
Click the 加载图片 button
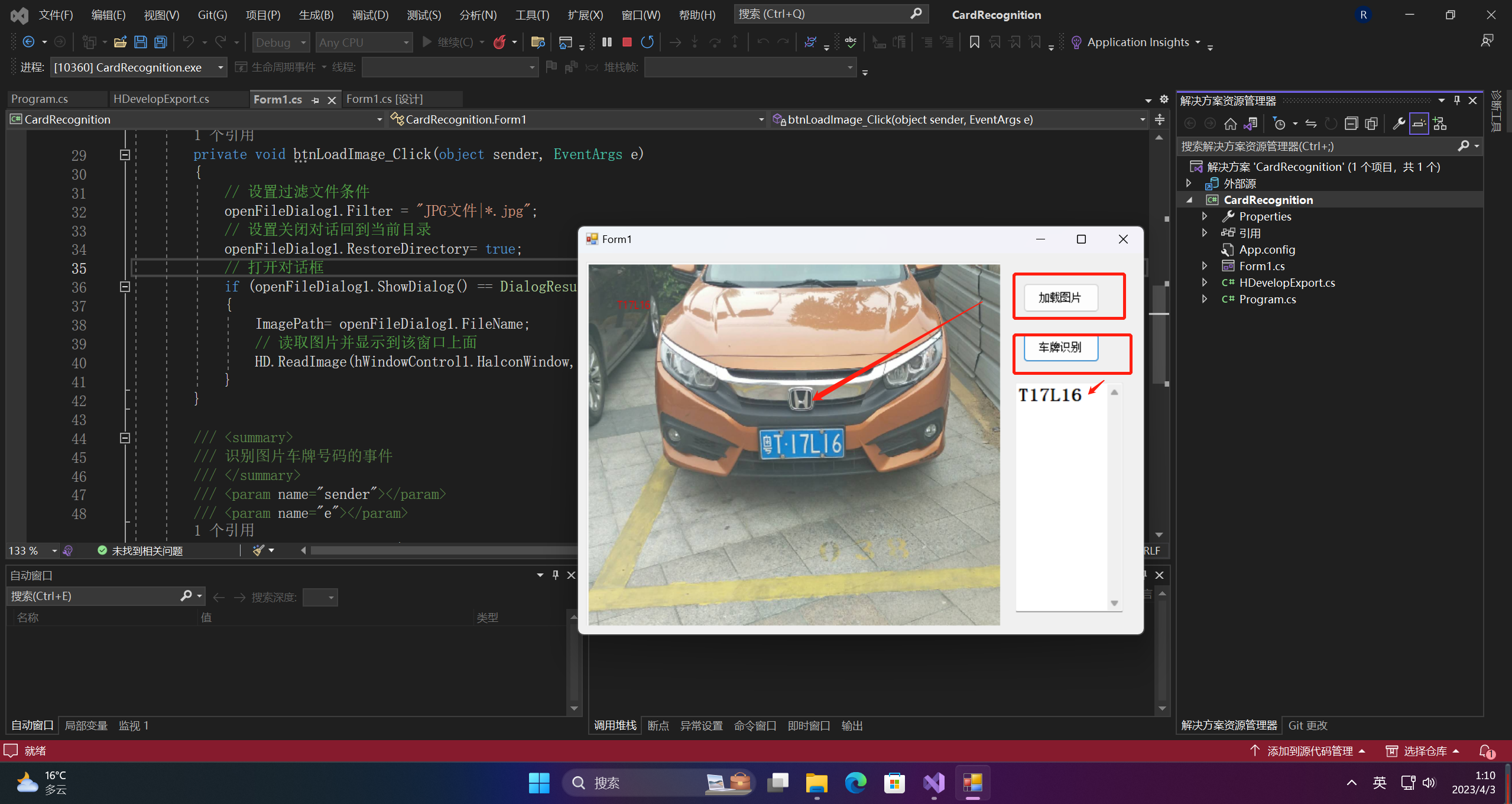coord(1060,297)
